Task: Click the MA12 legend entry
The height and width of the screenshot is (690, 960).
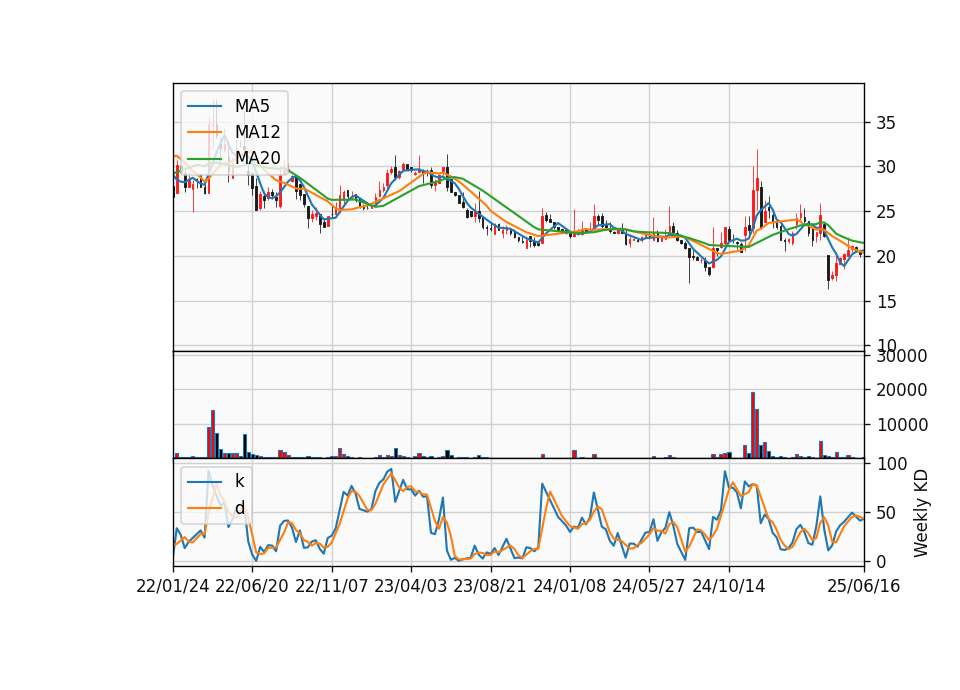Action: (x=233, y=132)
